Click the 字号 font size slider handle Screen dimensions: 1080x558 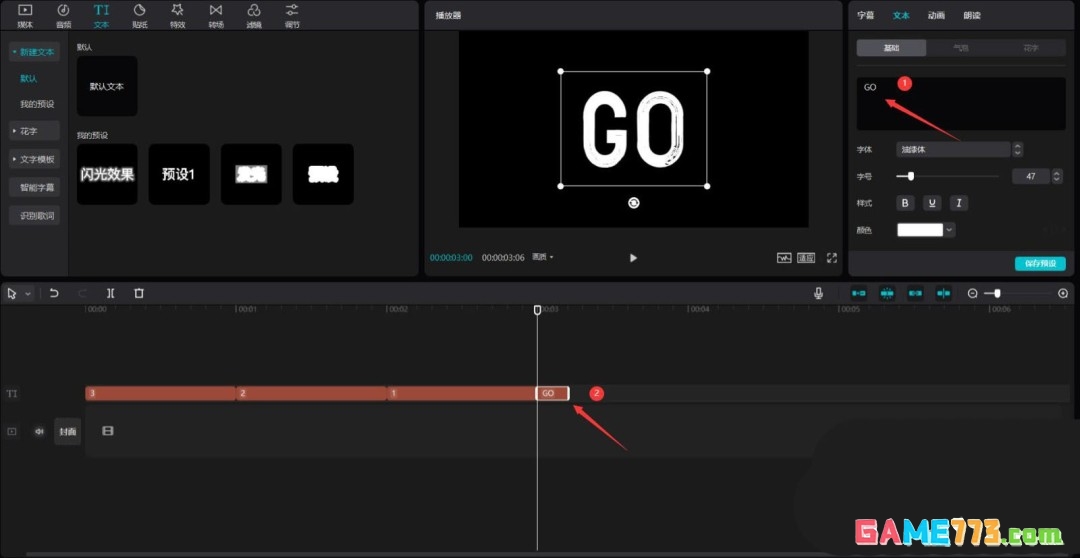pyautogui.click(x=910, y=176)
